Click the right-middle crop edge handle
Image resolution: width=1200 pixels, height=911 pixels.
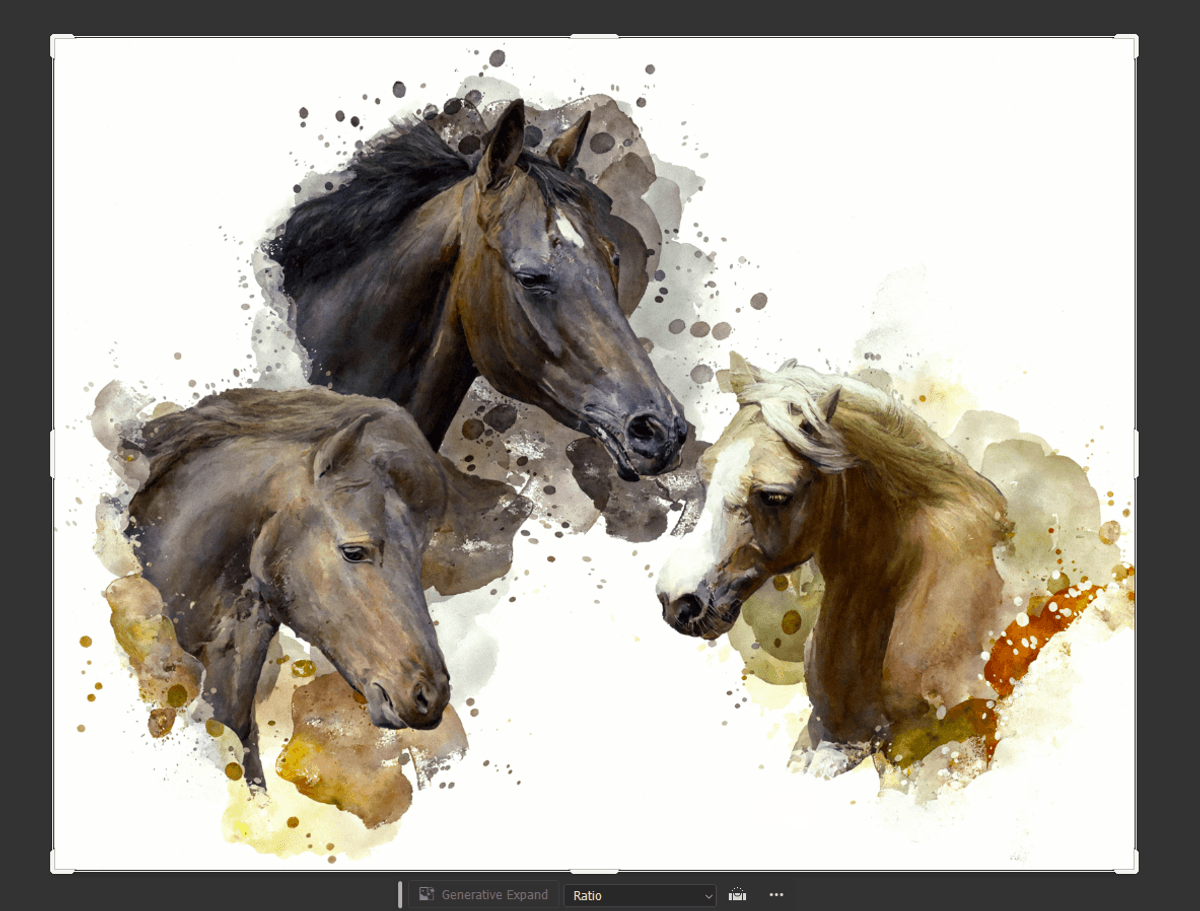(1136, 454)
